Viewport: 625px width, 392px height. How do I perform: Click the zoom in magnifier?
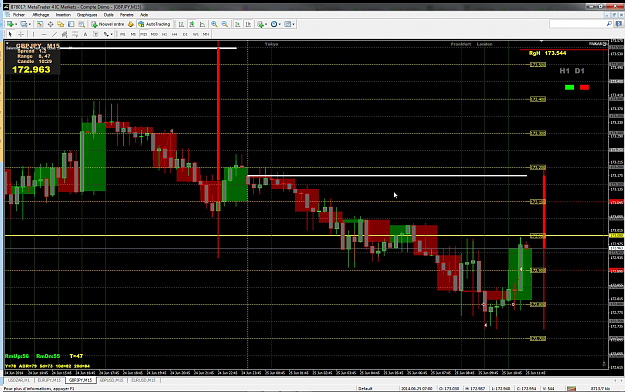click(x=214, y=24)
